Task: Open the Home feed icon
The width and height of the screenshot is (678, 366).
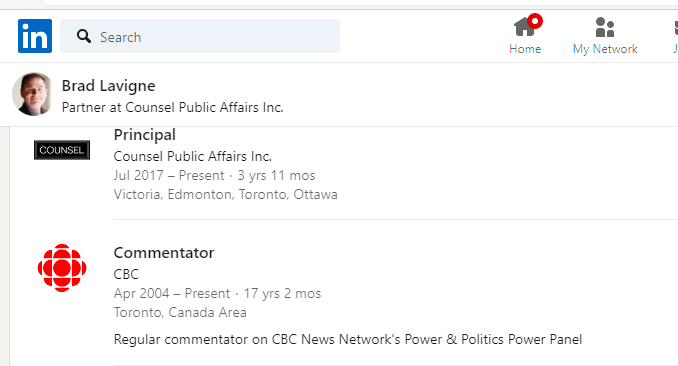Action: coord(524,27)
